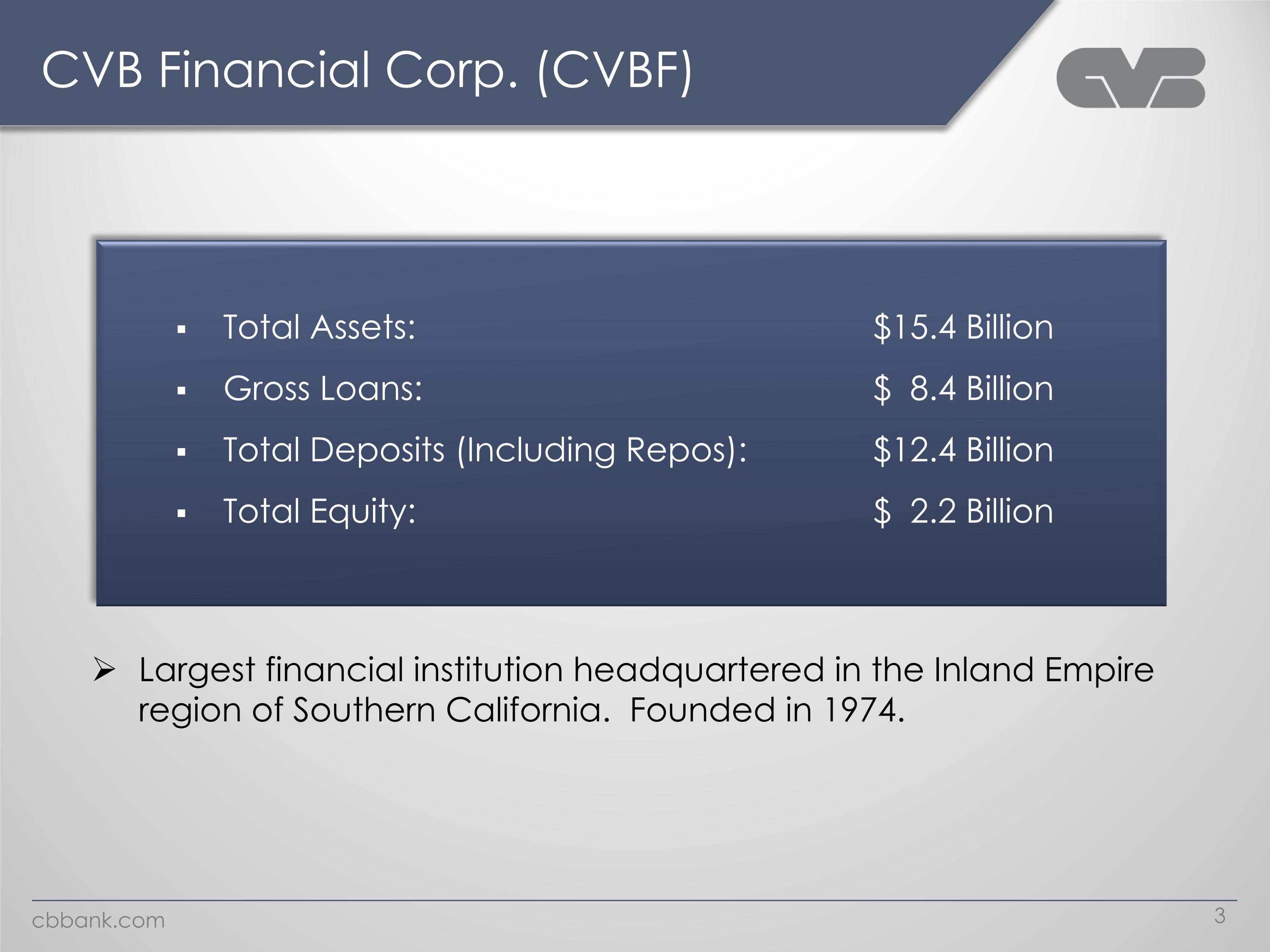Click the square bullet beside Total Assets
Screen dimensions: 1270x952
click(182, 330)
